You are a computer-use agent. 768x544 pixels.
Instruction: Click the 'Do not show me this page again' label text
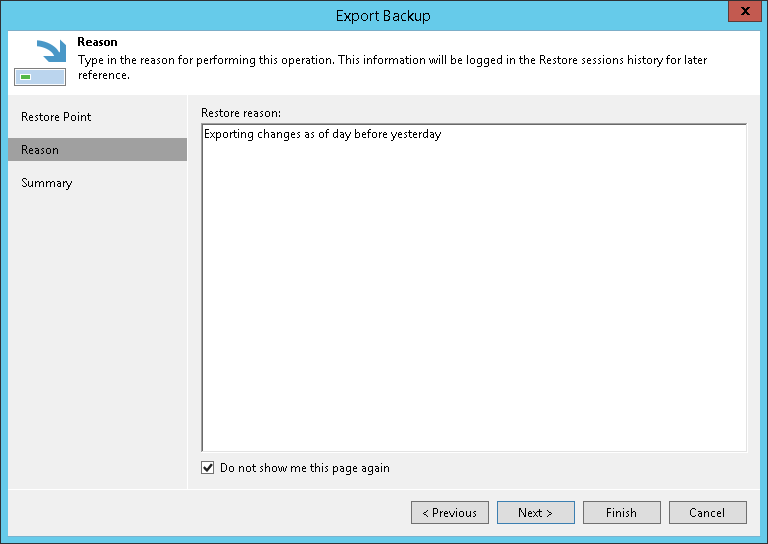coord(305,468)
